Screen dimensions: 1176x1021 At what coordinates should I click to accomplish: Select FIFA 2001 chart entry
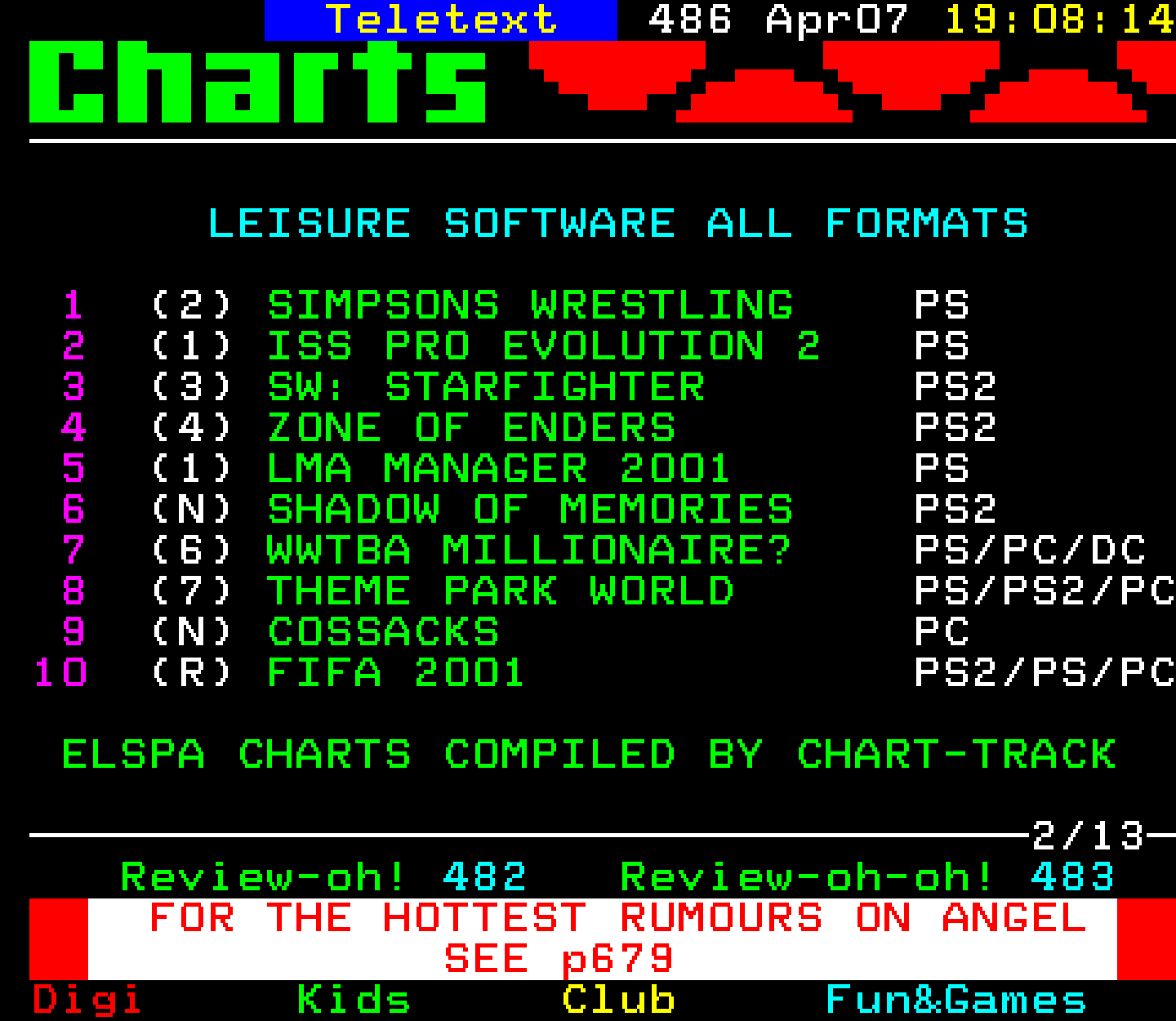click(x=395, y=673)
